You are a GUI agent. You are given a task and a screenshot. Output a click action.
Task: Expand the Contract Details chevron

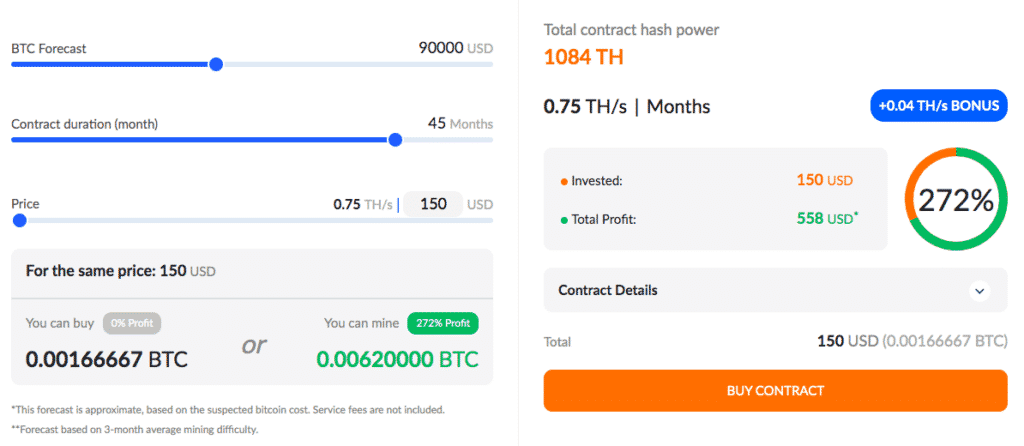(x=979, y=290)
